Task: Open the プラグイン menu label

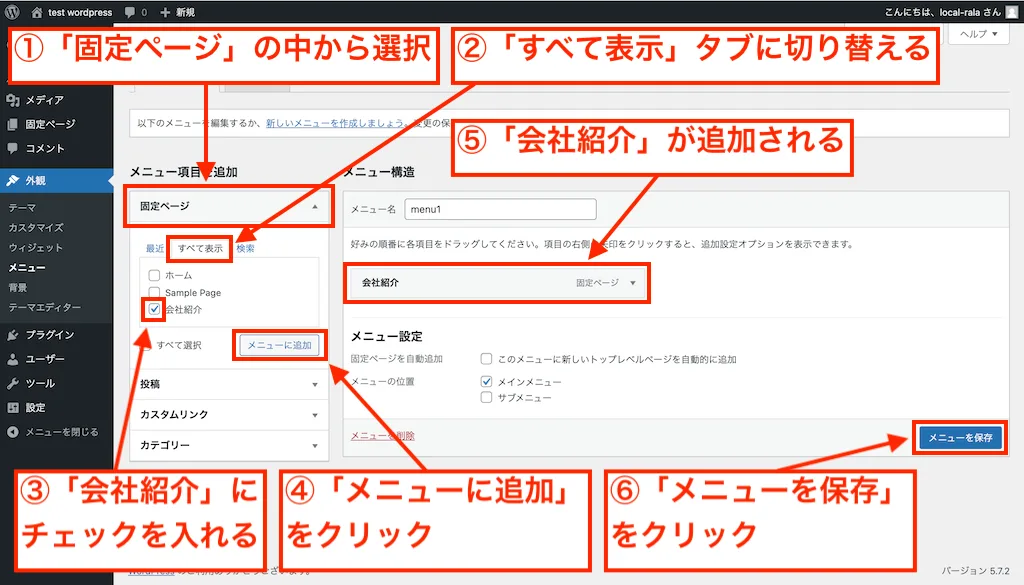Action: tap(50, 335)
